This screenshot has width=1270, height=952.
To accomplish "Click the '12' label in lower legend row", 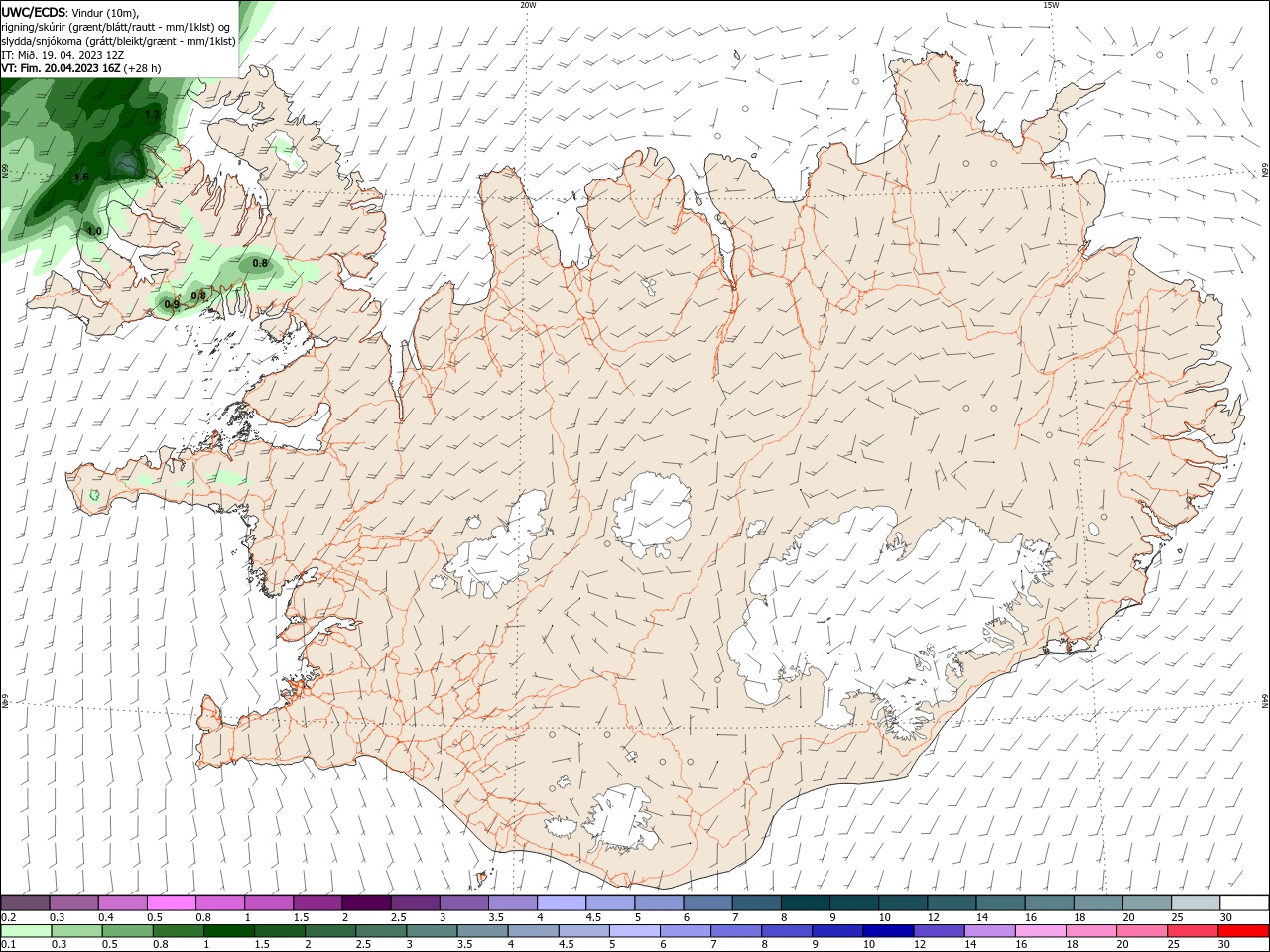I will coord(921,945).
